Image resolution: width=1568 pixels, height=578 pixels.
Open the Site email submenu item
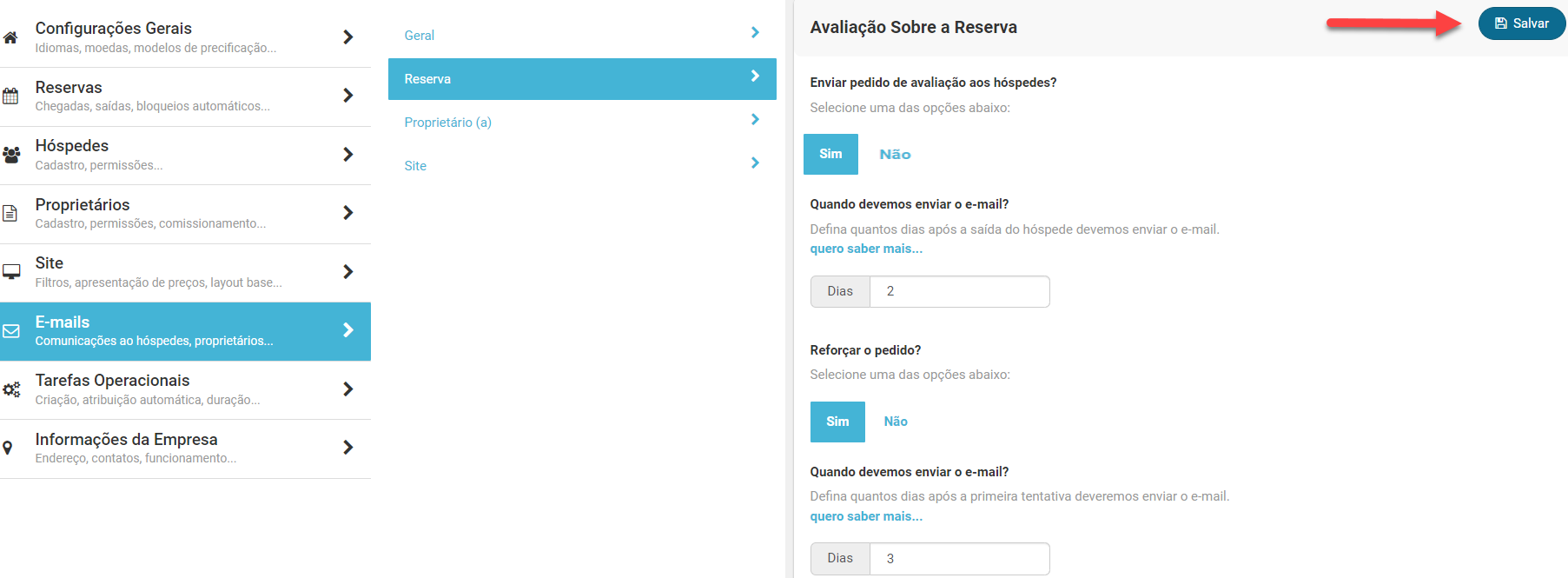pos(415,166)
